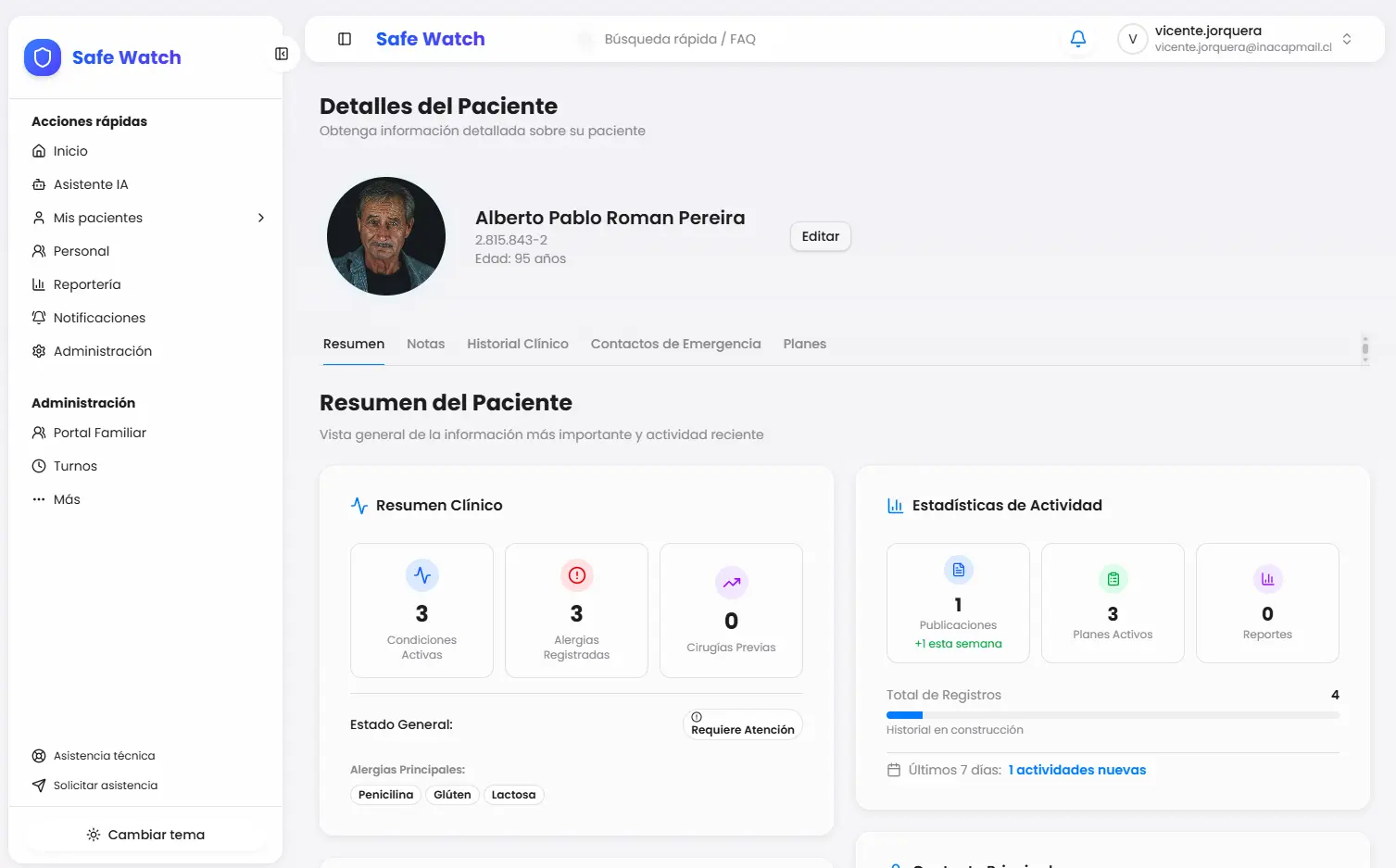Click the Total de Registros progress bar
The height and width of the screenshot is (868, 1396).
click(1112, 714)
